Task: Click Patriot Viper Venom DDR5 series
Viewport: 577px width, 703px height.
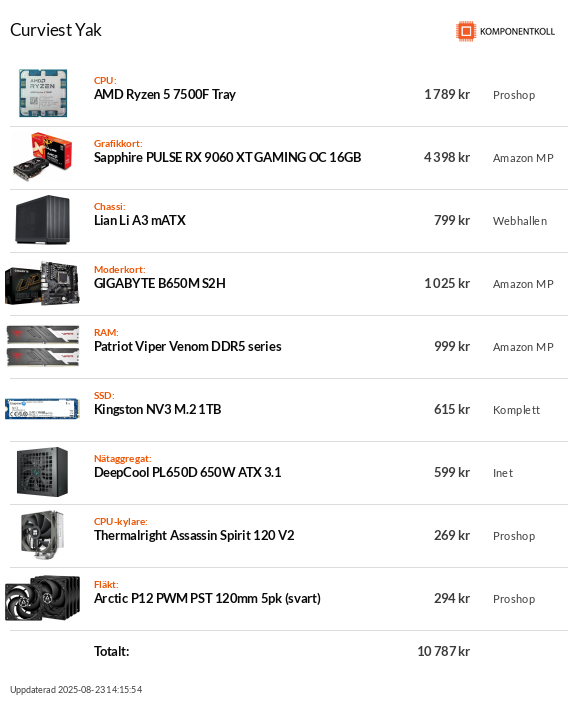Action: coord(187,347)
